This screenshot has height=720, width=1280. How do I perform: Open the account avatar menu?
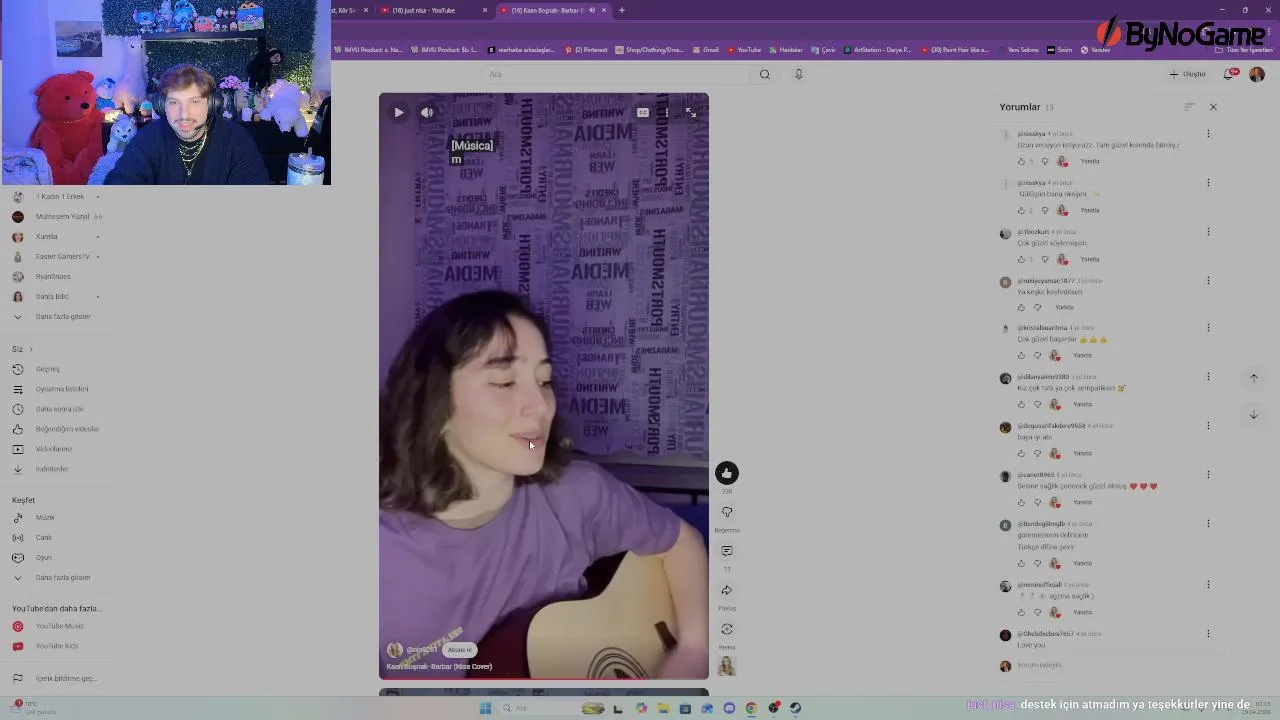click(x=1257, y=74)
